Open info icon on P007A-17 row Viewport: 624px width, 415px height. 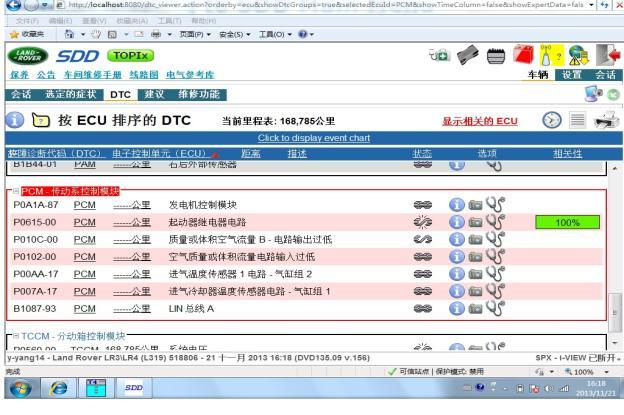tap(456, 291)
